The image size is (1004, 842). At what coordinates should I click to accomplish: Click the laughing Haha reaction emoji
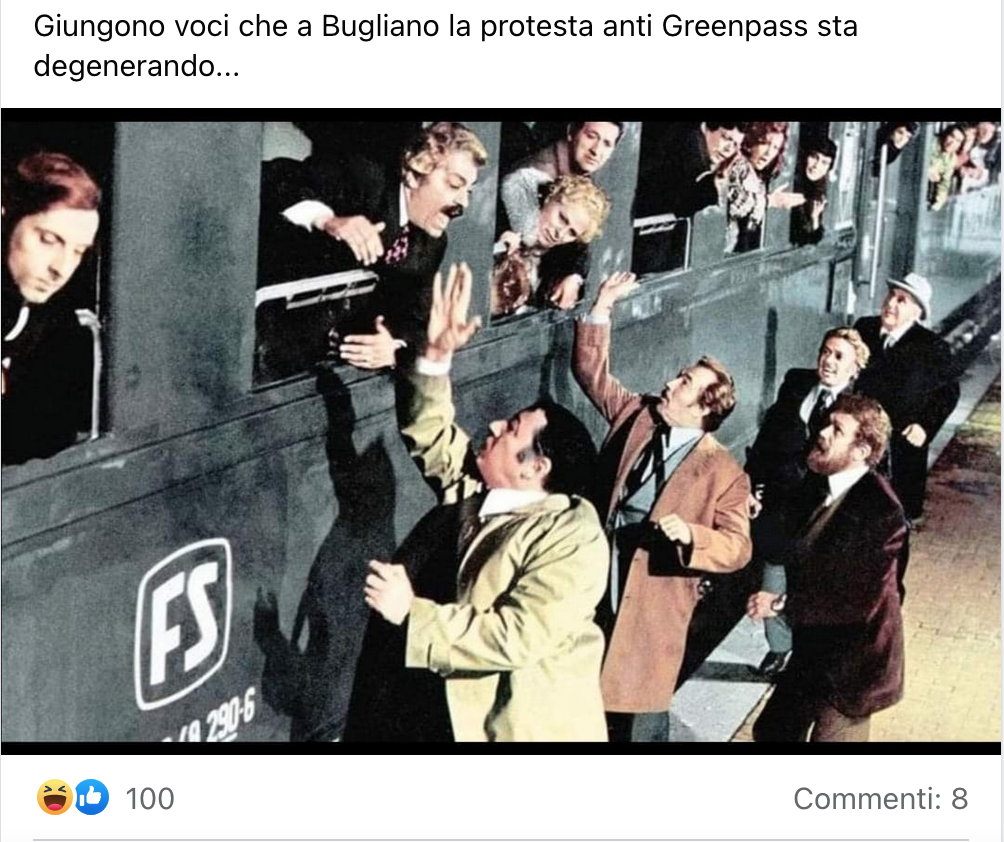pyautogui.click(x=54, y=798)
